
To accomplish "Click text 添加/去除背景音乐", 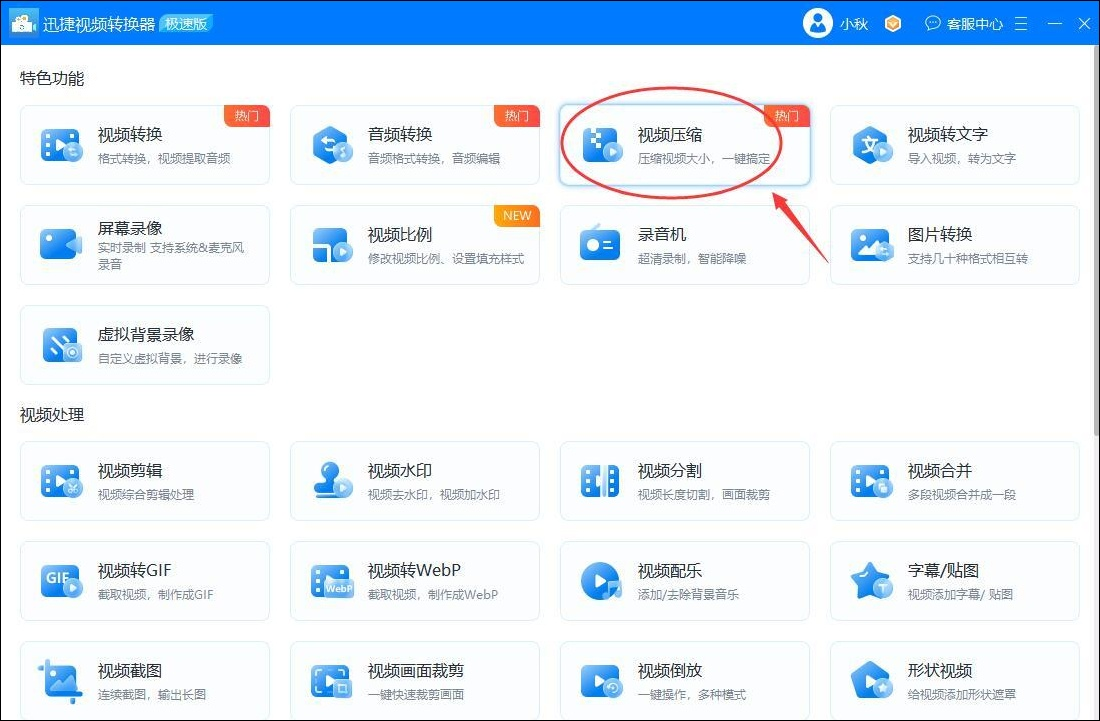I will pyautogui.click(x=688, y=595).
